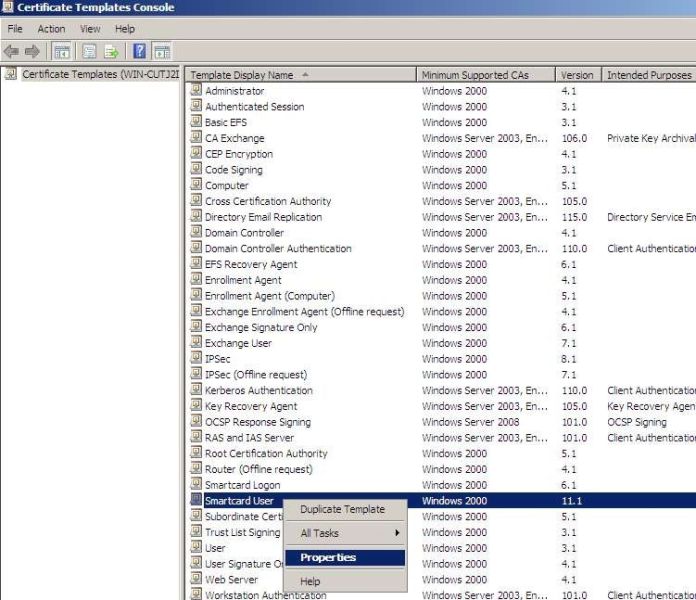Select Domain Controller Authentication template
This screenshot has height=600, width=696.
pos(278,249)
